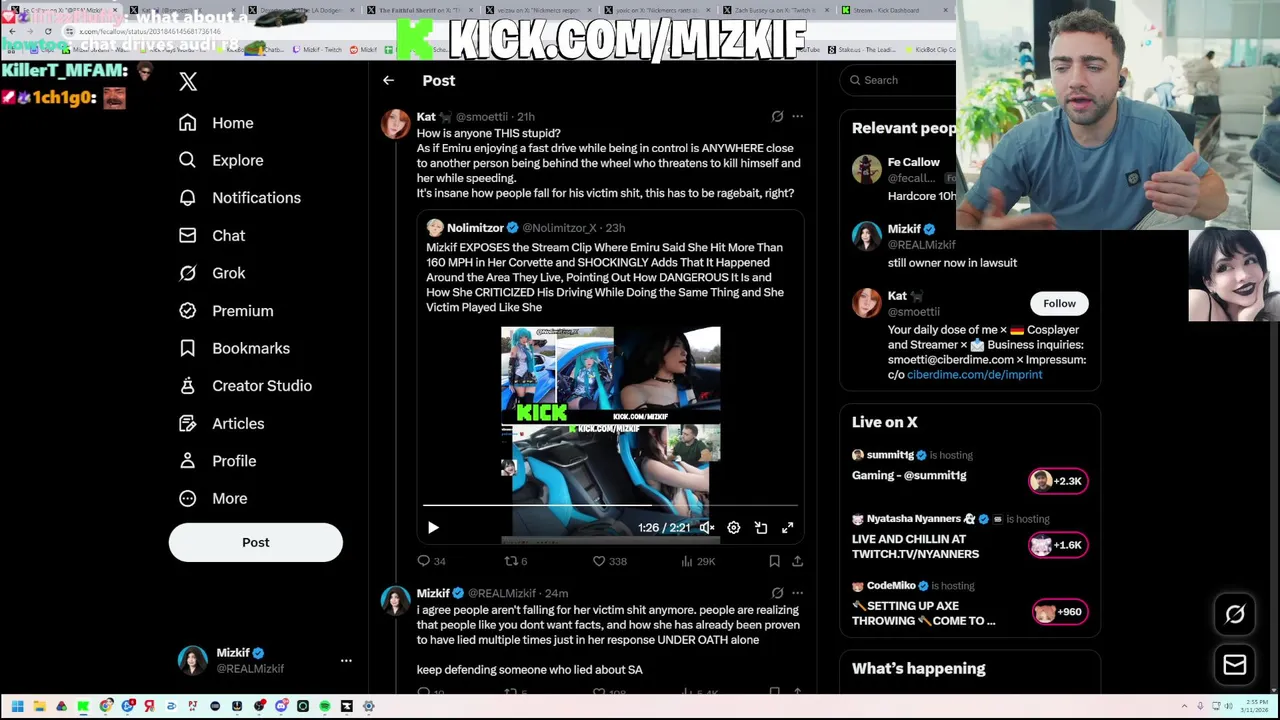Open three-dot menu on Mizkif's reply
The image size is (1280, 720).
click(797, 593)
